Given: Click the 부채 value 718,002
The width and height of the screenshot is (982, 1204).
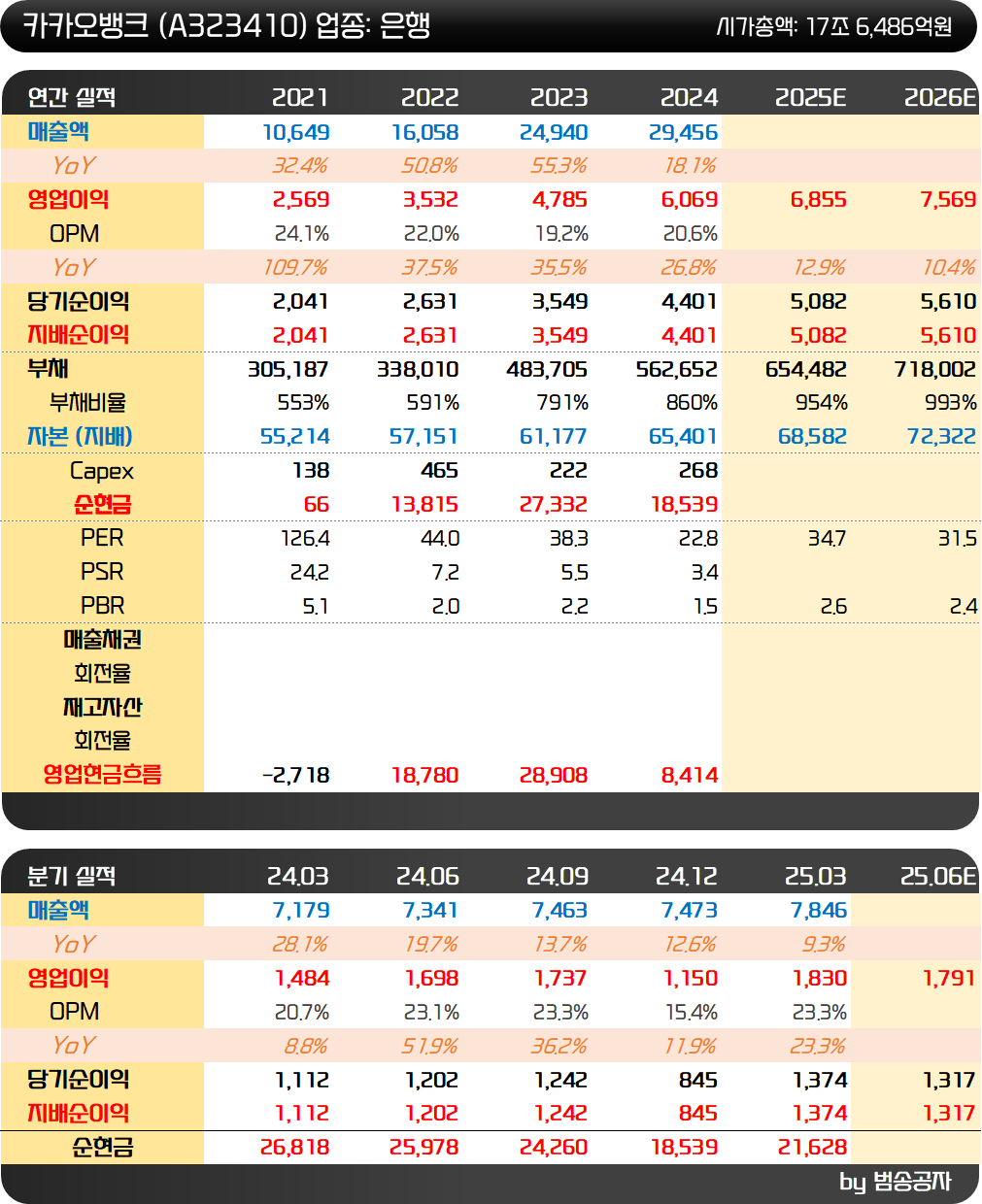Looking at the screenshot, I should click(935, 370).
